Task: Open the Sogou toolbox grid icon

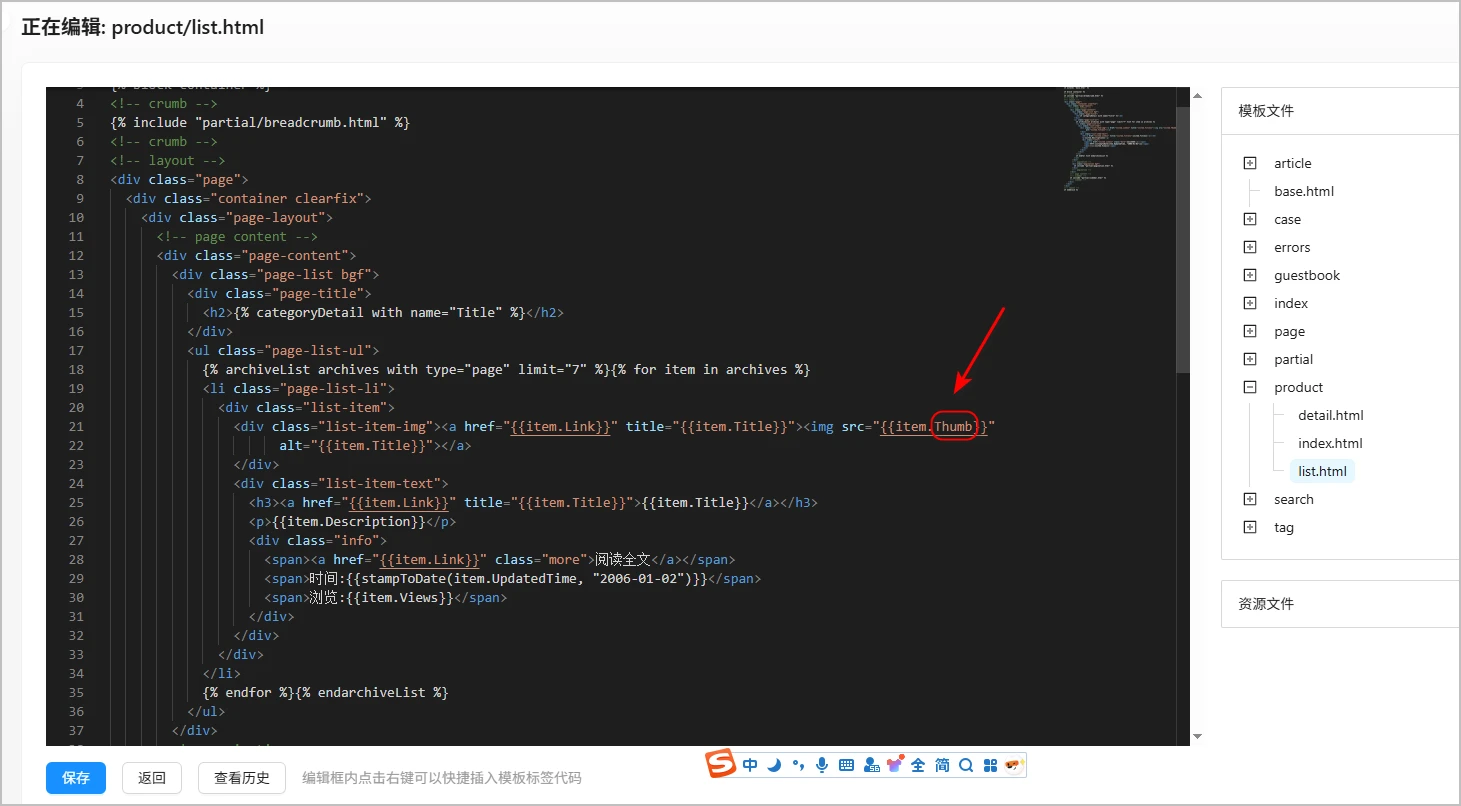Action: pos(990,765)
